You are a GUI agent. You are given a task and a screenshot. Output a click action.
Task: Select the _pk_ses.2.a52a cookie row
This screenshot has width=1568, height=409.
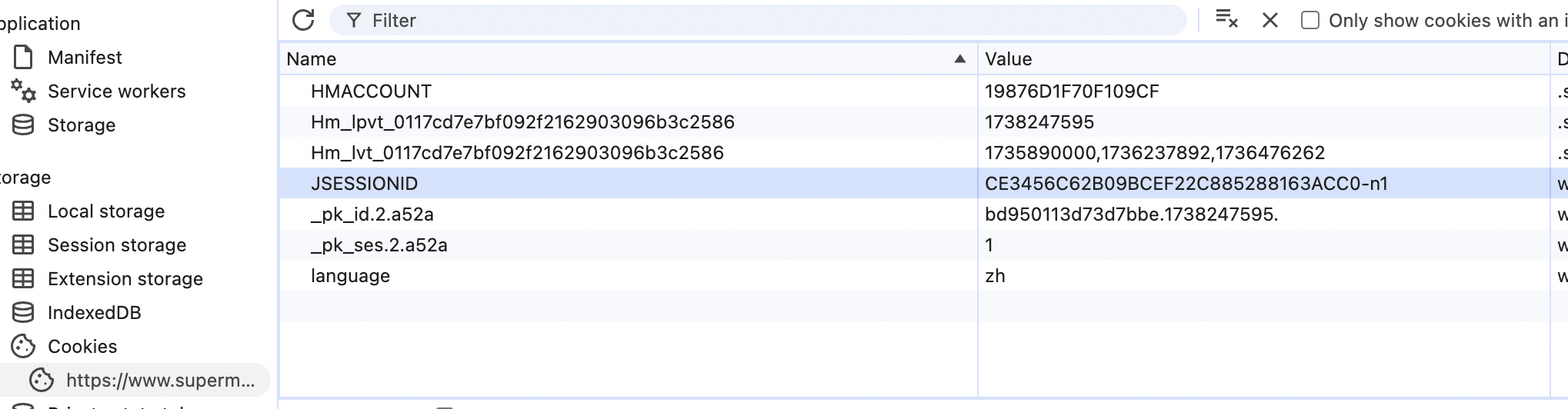[x=379, y=245]
